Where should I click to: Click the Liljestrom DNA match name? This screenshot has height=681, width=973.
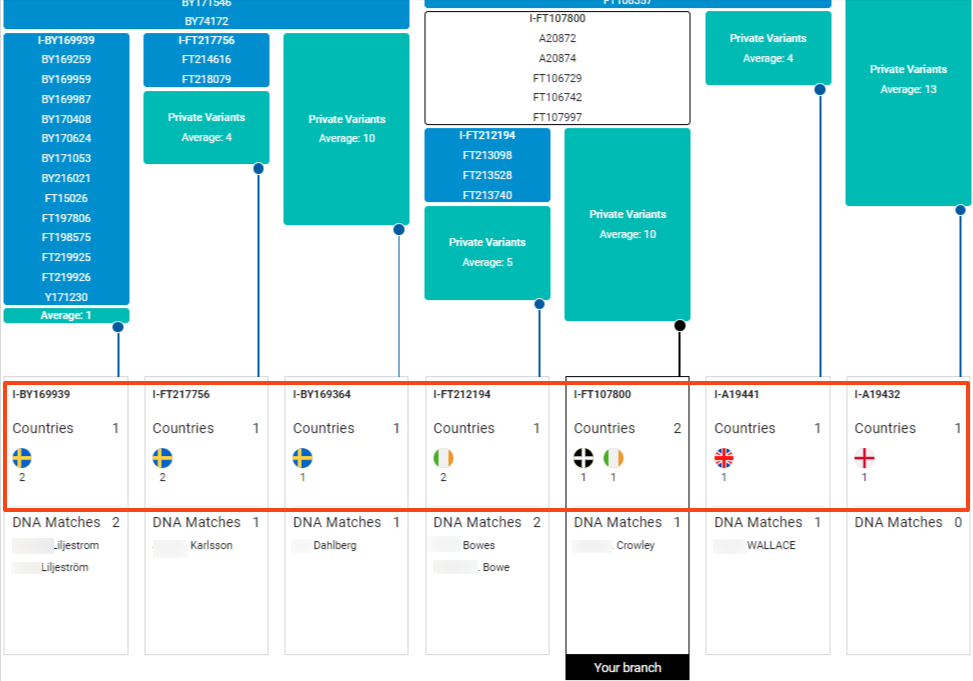point(76,545)
